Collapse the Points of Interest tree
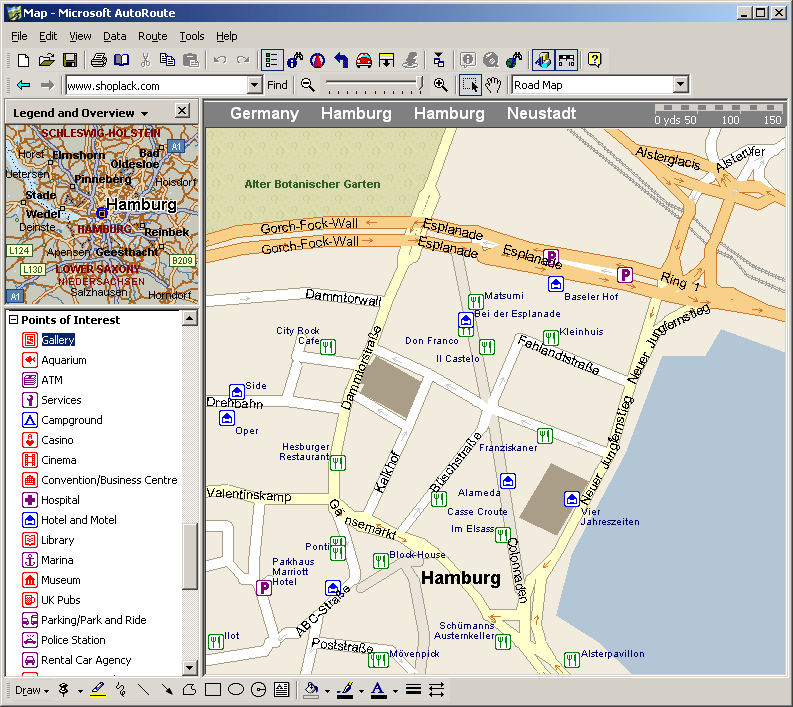Image resolution: width=793 pixels, height=707 pixels. [14, 320]
